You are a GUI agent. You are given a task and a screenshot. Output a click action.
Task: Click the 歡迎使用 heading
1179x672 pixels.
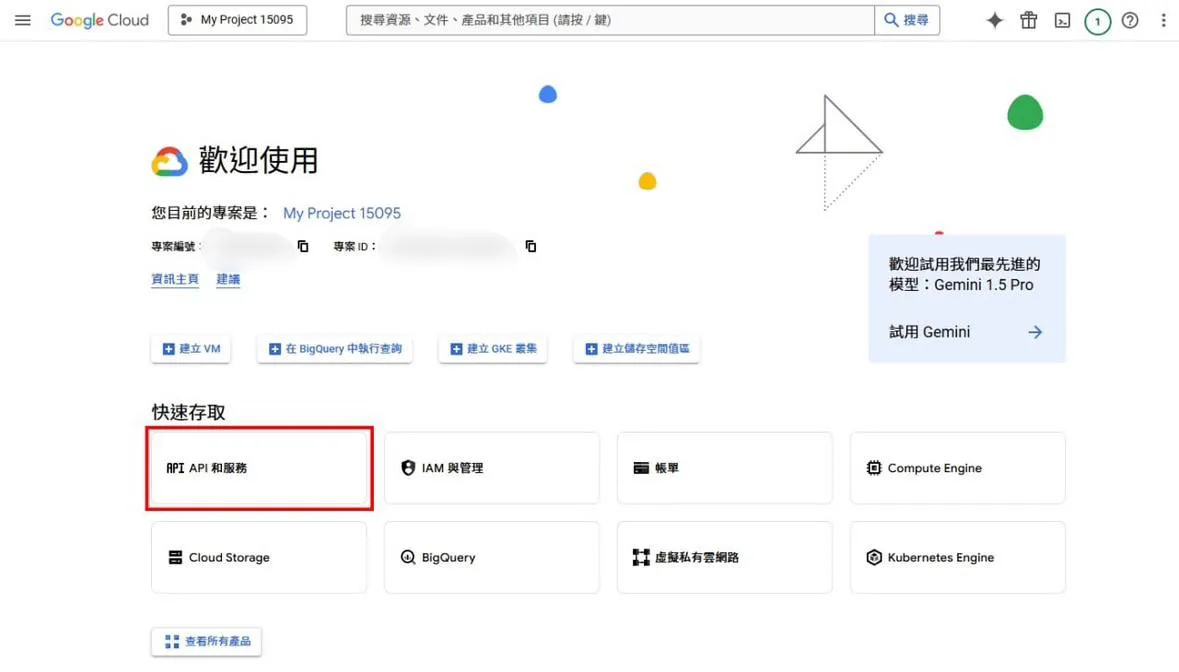tap(259, 161)
